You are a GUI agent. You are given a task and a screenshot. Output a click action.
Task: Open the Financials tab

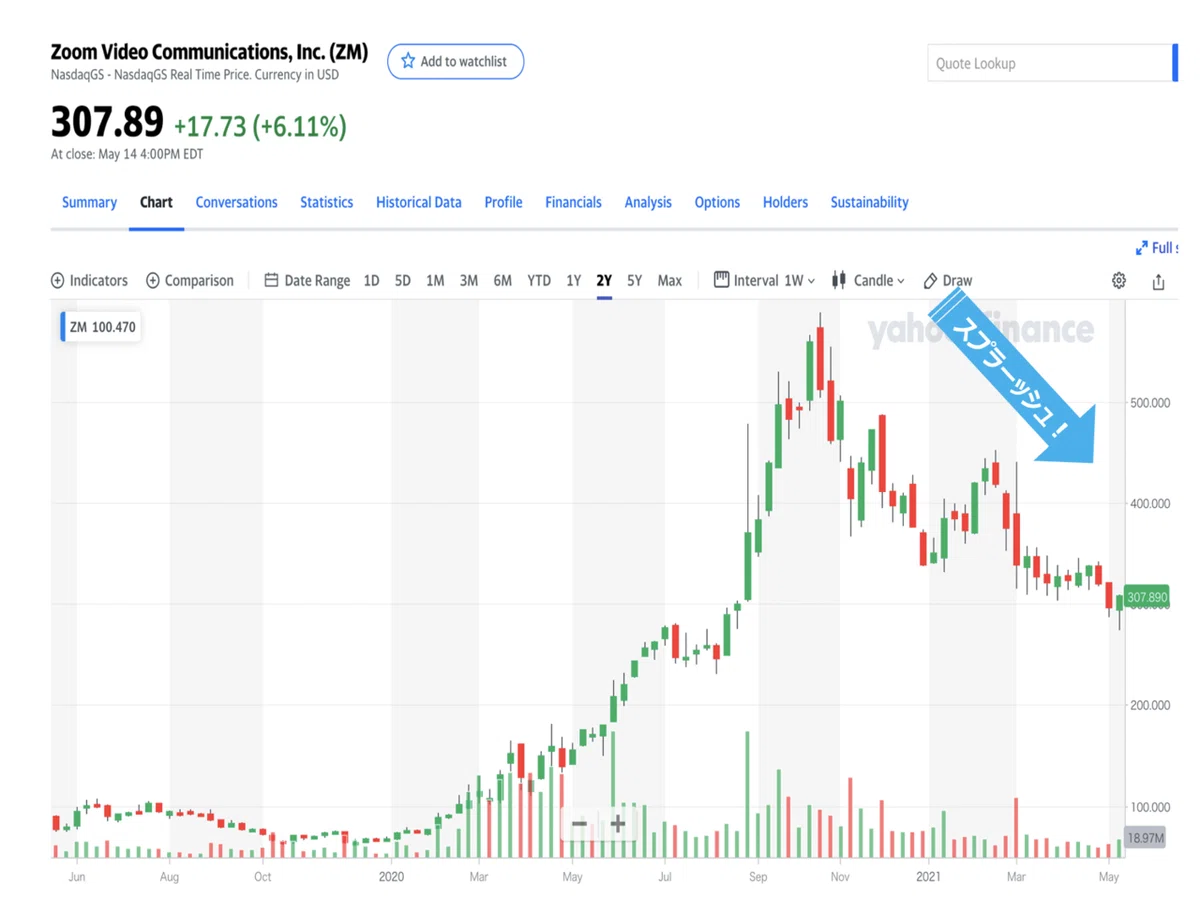point(573,202)
